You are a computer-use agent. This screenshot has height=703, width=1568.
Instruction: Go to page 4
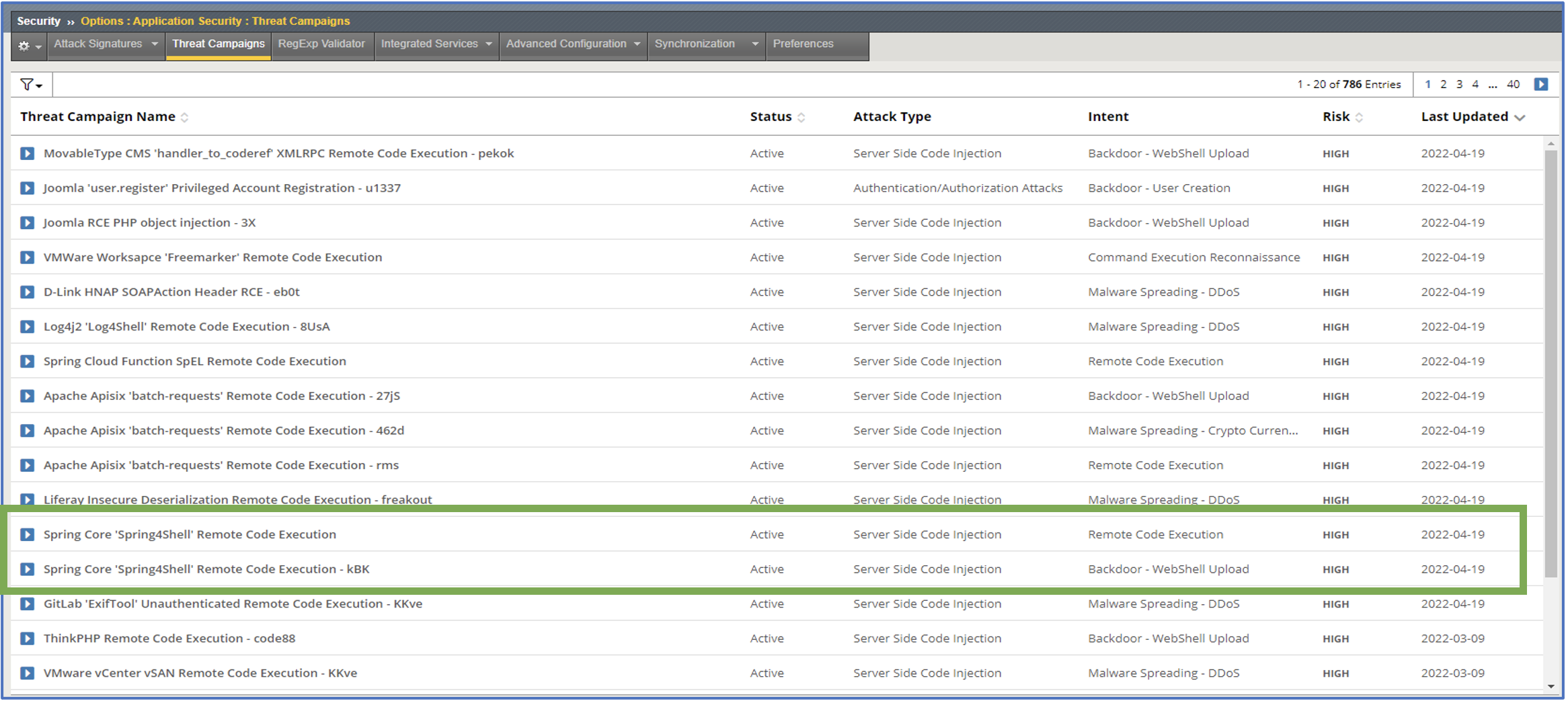(x=1475, y=84)
